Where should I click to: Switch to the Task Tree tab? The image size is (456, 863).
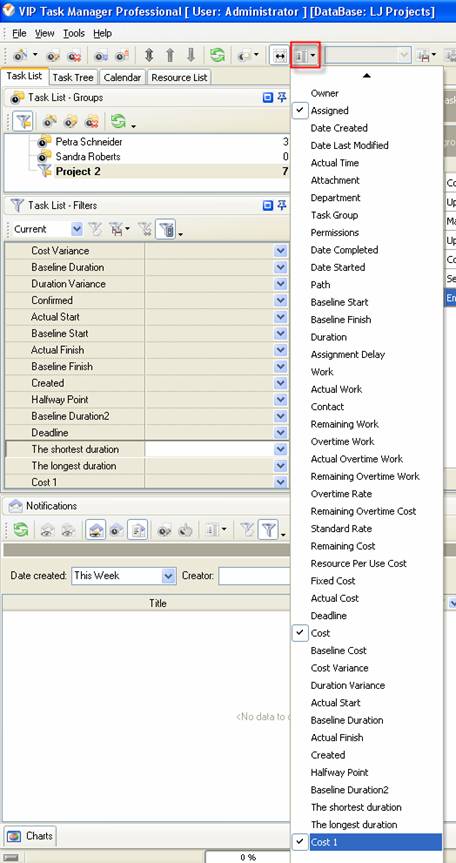[x=73, y=78]
